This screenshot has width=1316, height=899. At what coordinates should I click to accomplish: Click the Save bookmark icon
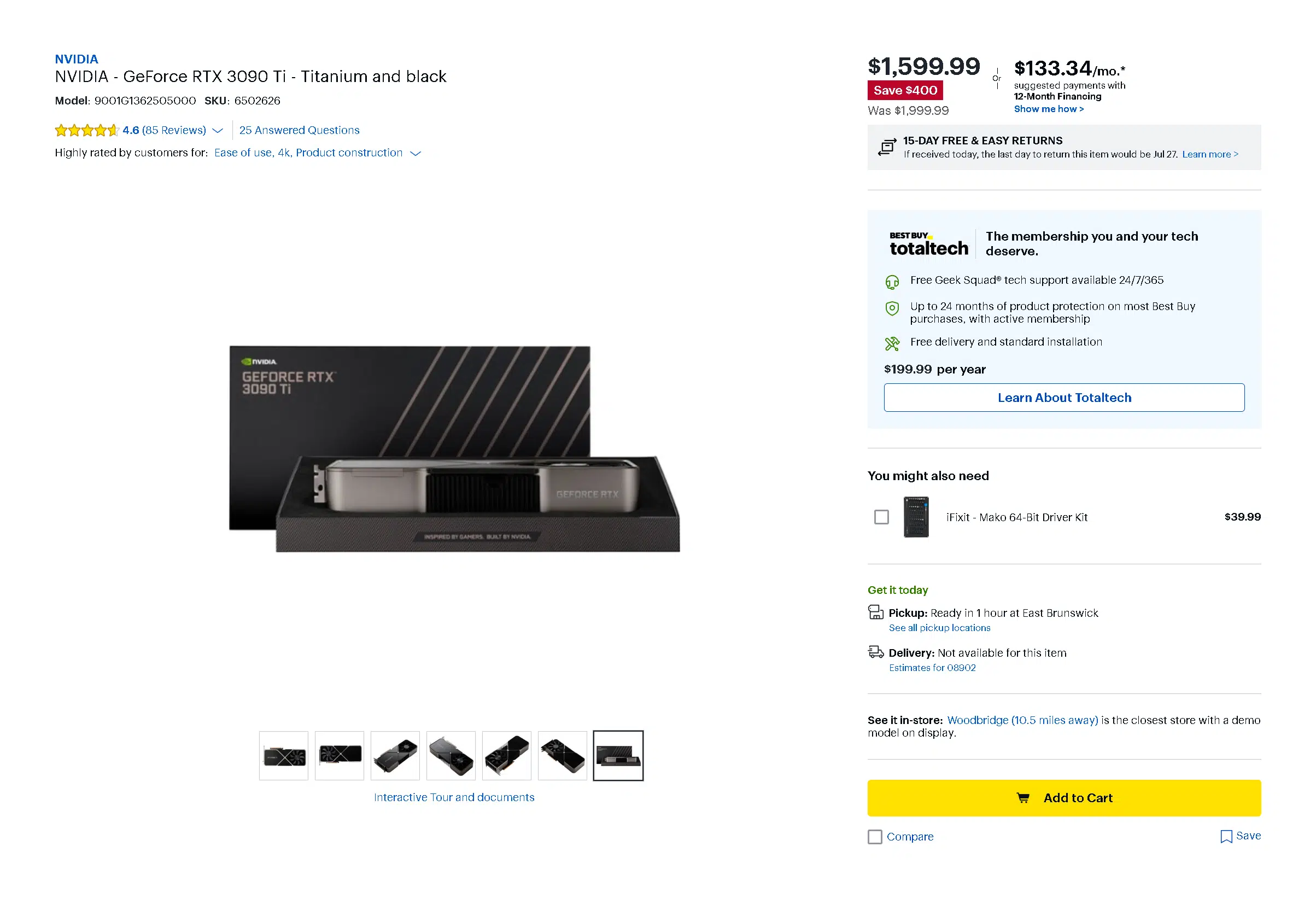point(1226,837)
